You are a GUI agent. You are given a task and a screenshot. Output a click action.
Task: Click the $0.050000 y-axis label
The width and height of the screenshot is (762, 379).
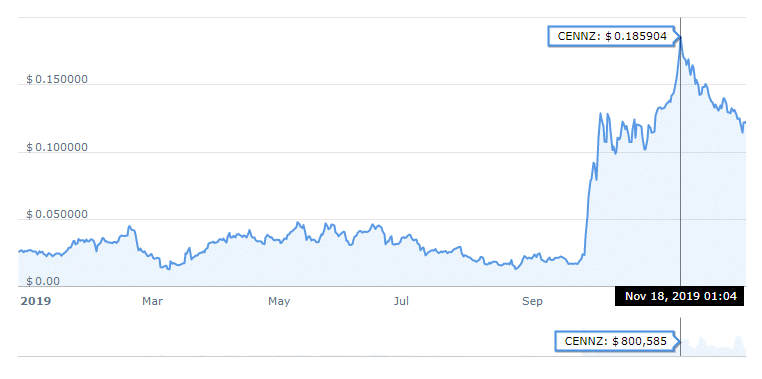point(57,214)
